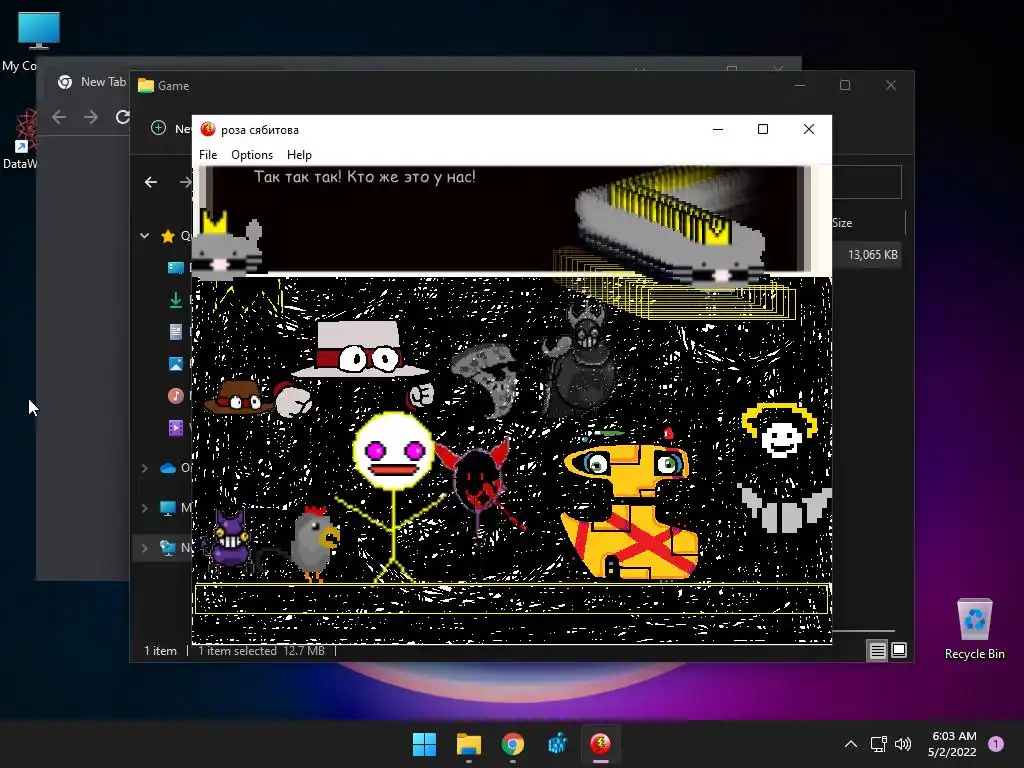Expand the This PC node in sidebar
1024x768 pixels.
click(144, 508)
